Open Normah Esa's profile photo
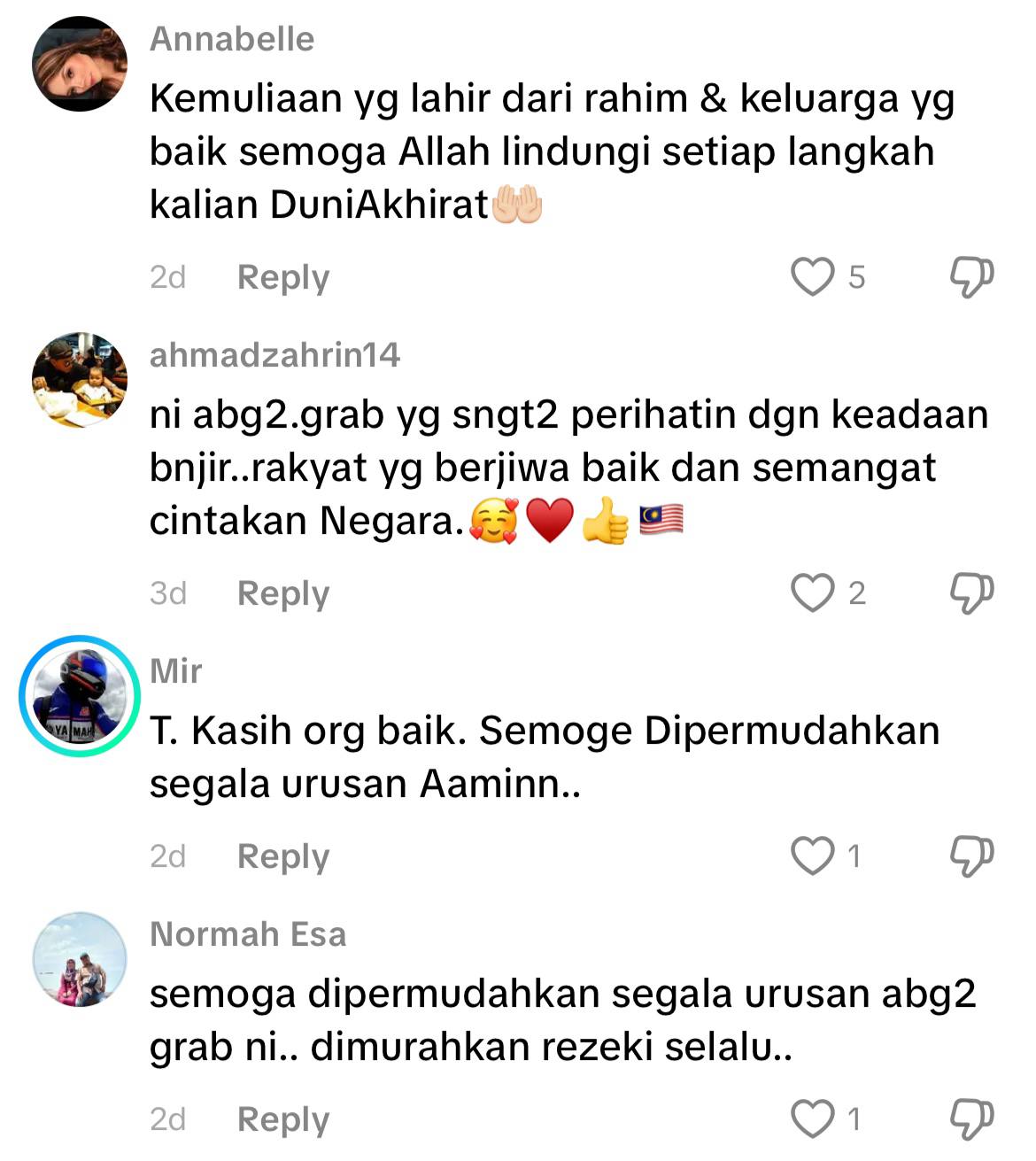Viewport: 1036px width, 1161px height. tap(80, 959)
